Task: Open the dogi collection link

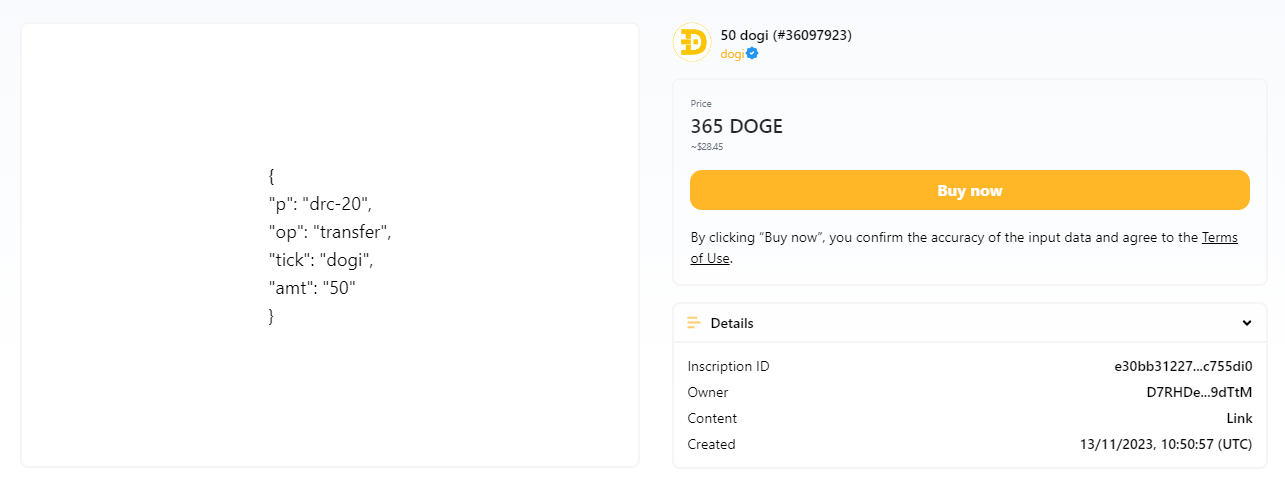Action: pos(732,54)
